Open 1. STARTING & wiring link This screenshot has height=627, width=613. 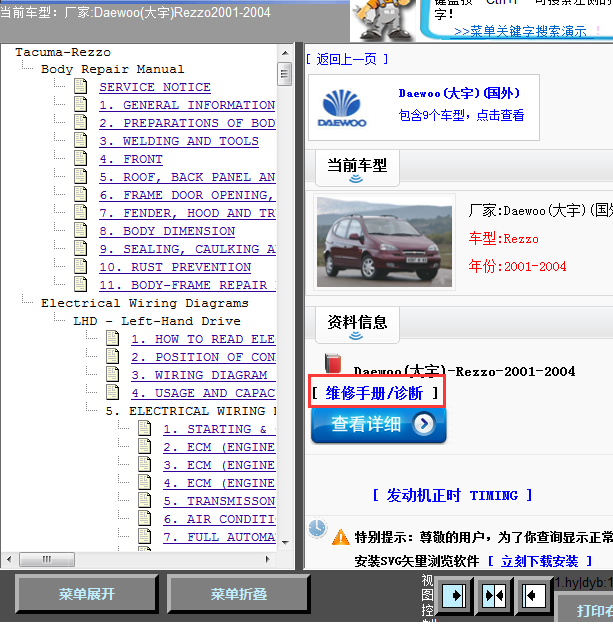click(x=219, y=429)
